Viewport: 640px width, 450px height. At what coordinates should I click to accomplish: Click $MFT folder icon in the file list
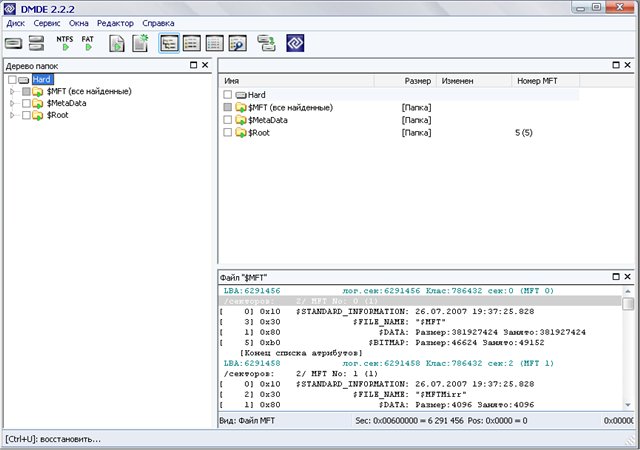(240, 108)
